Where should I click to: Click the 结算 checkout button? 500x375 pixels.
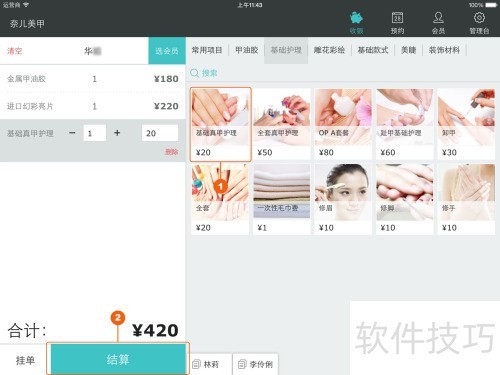coord(118,359)
